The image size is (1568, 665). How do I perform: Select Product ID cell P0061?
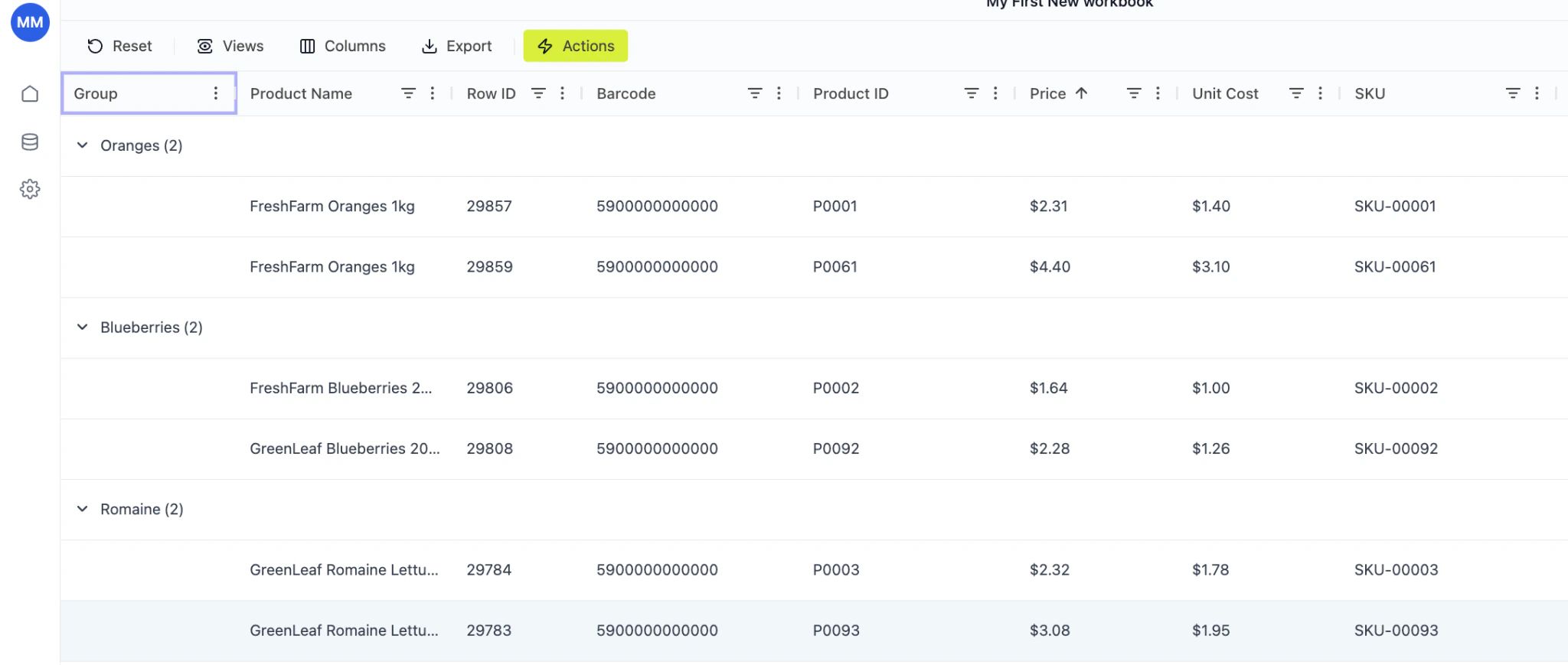pos(835,267)
